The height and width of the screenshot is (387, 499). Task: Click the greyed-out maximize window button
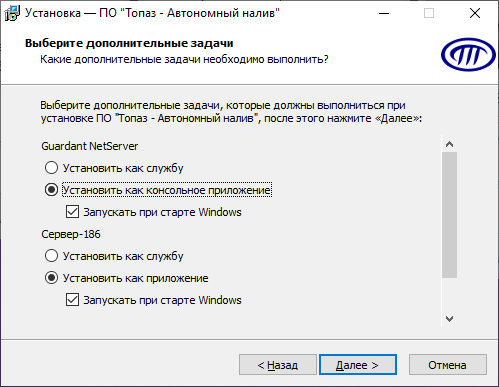pyautogui.click(x=429, y=13)
